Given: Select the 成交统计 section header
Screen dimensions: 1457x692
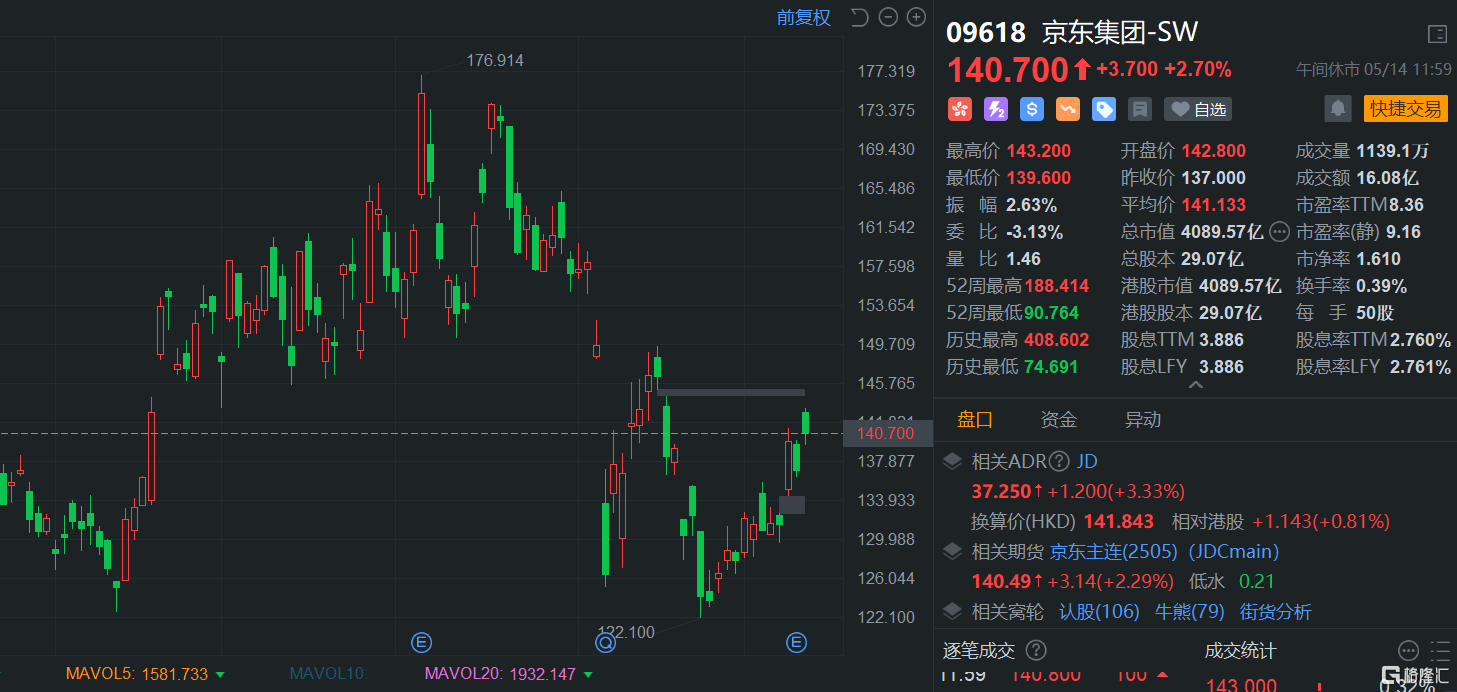Looking at the screenshot, I should click(1240, 651).
